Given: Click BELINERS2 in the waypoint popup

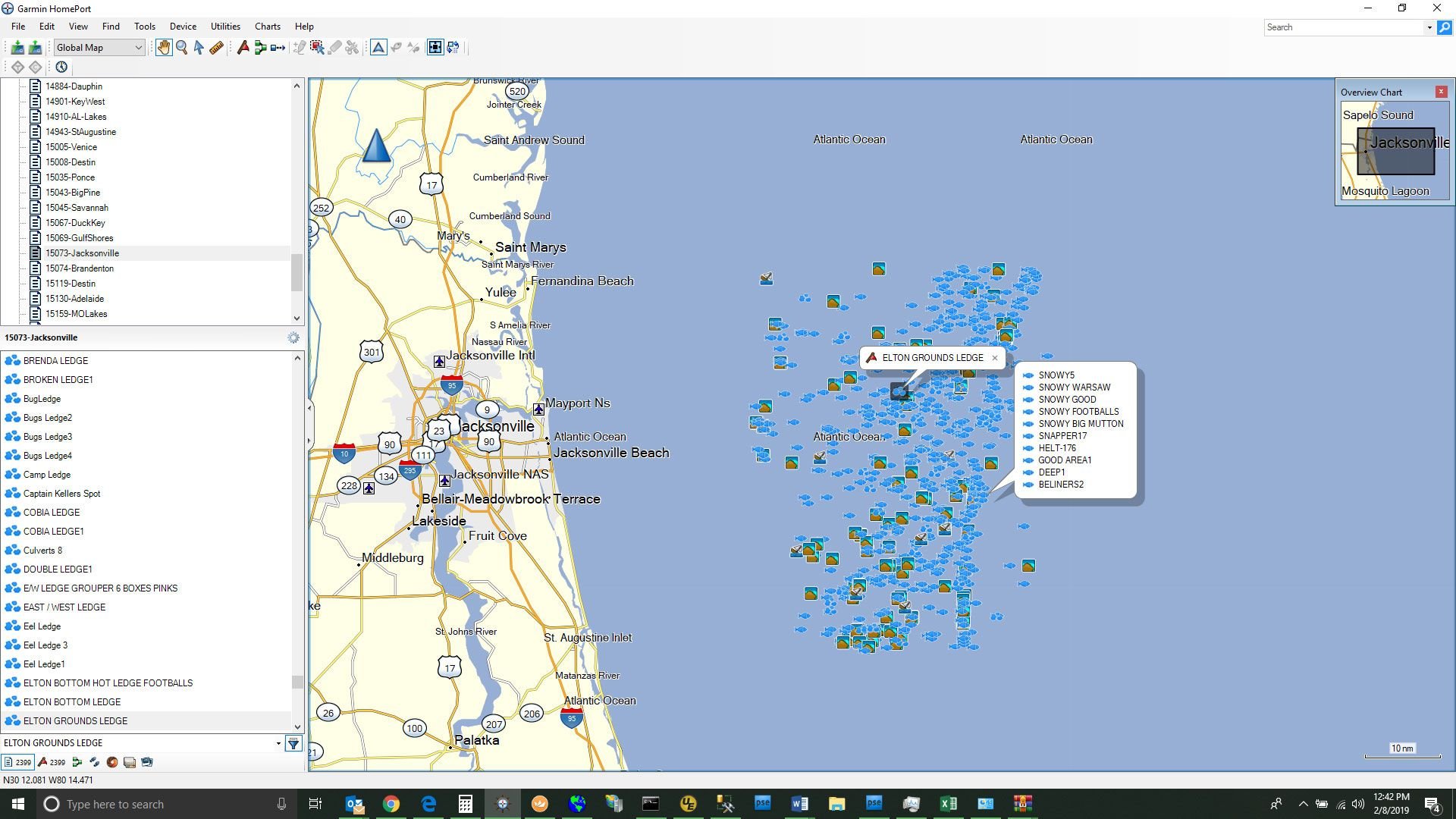Looking at the screenshot, I should coord(1061,485).
